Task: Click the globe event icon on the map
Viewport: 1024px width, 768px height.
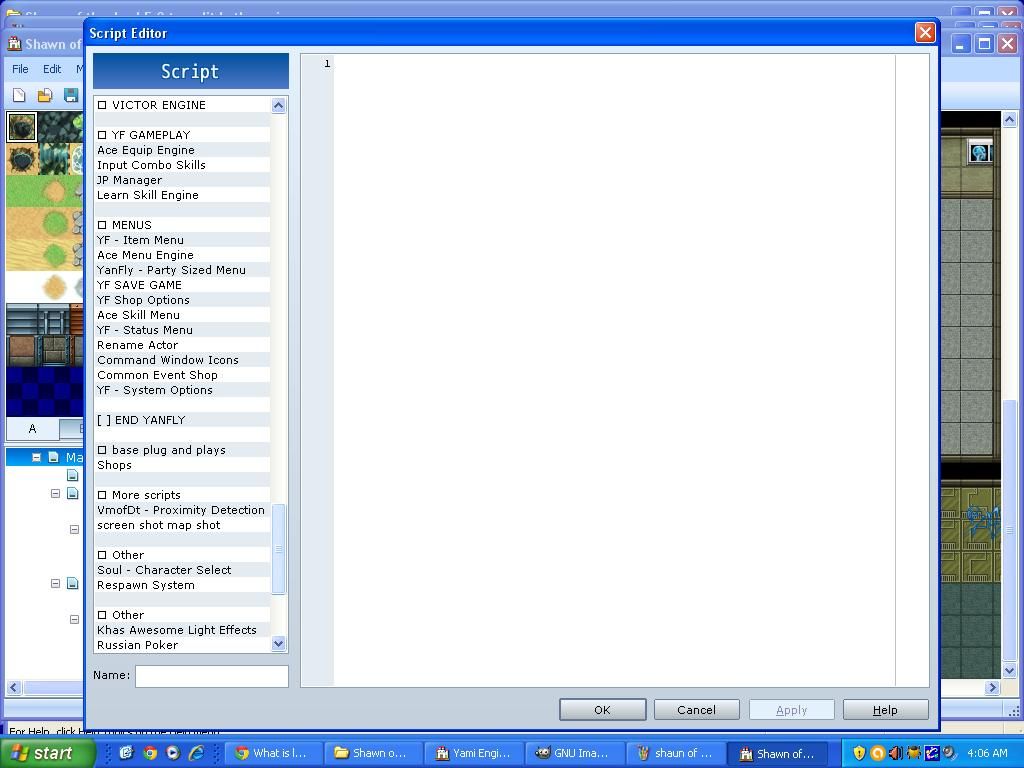Action: (979, 152)
